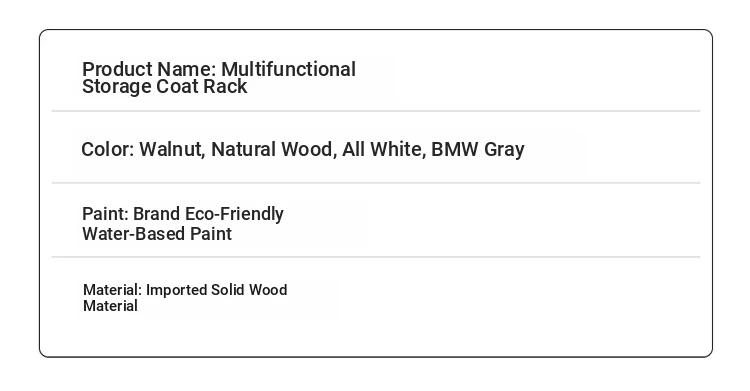The width and height of the screenshot is (750, 391).
Task: Click the second 'Material' word line
Action: [110, 306]
